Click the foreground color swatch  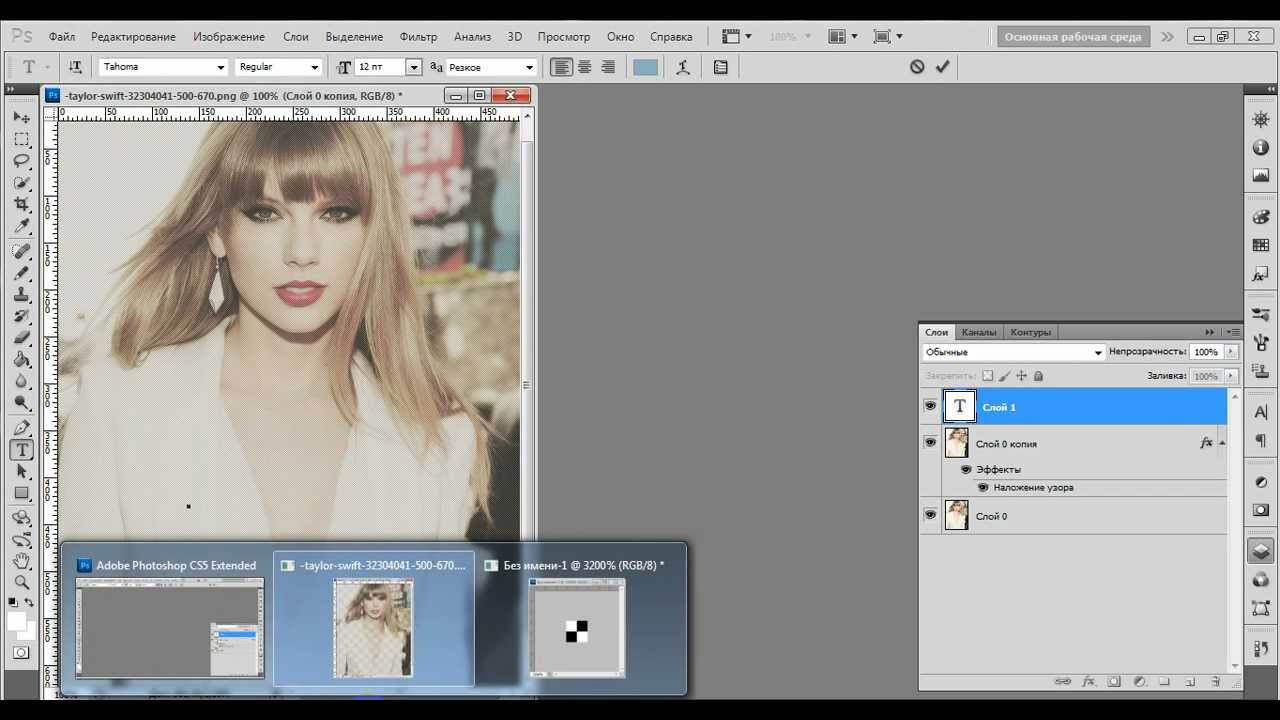click(x=17, y=621)
